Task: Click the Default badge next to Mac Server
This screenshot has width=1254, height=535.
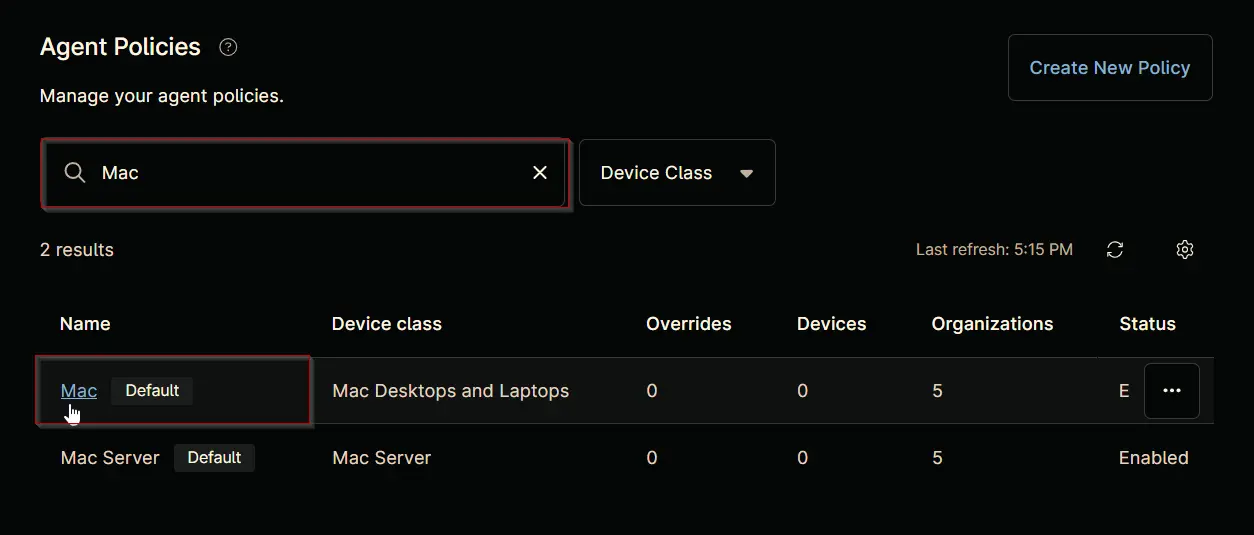Action: (214, 458)
